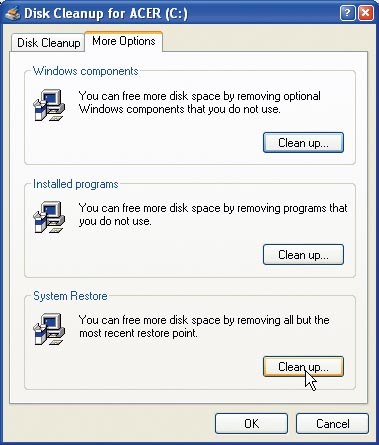The width and height of the screenshot is (379, 445).
Task: Click the Windows components computer icon
Action: coord(49,105)
